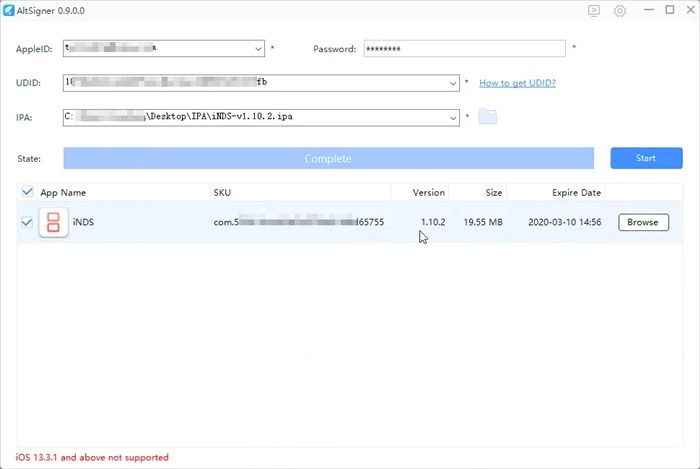Screen dimensions: 700x469
Task: Toggle the select-all header checkbox
Action: coord(27,192)
